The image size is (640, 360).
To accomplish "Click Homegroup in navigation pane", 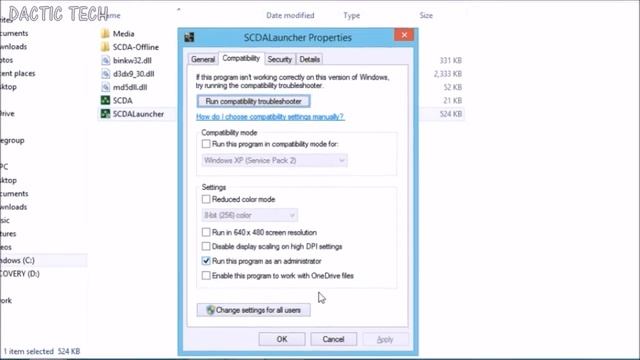I will point(12,140).
